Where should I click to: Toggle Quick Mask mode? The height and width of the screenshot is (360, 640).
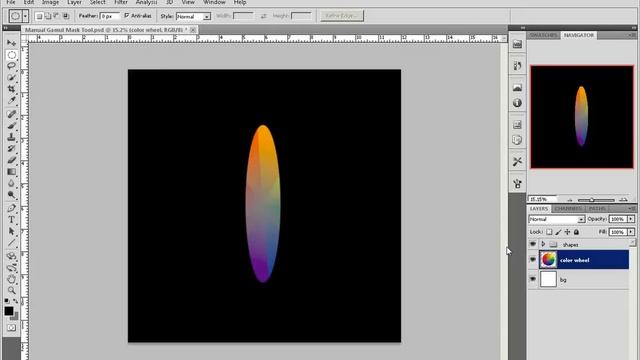(11, 328)
